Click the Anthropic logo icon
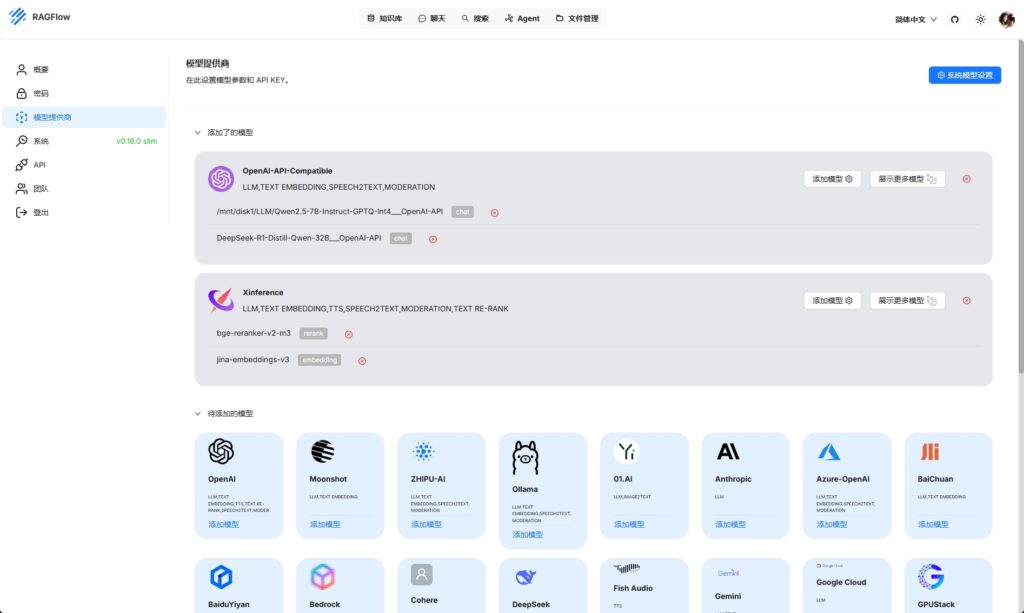 (x=728, y=451)
